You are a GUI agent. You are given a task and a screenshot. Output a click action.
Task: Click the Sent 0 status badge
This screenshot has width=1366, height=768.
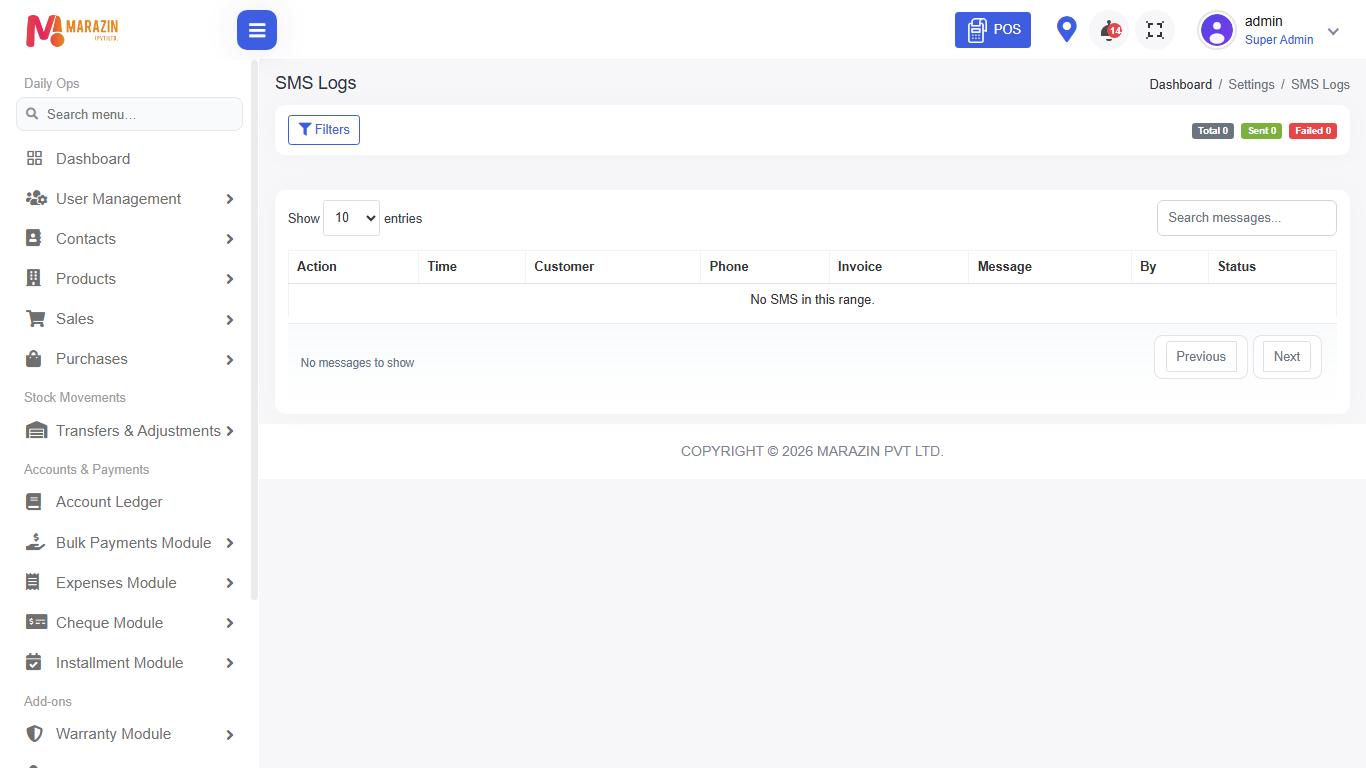pos(1261,131)
